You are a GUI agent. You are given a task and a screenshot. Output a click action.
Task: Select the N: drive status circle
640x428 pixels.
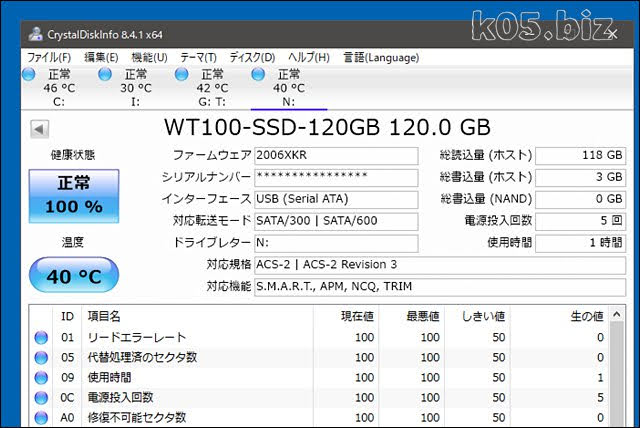[x=258, y=74]
